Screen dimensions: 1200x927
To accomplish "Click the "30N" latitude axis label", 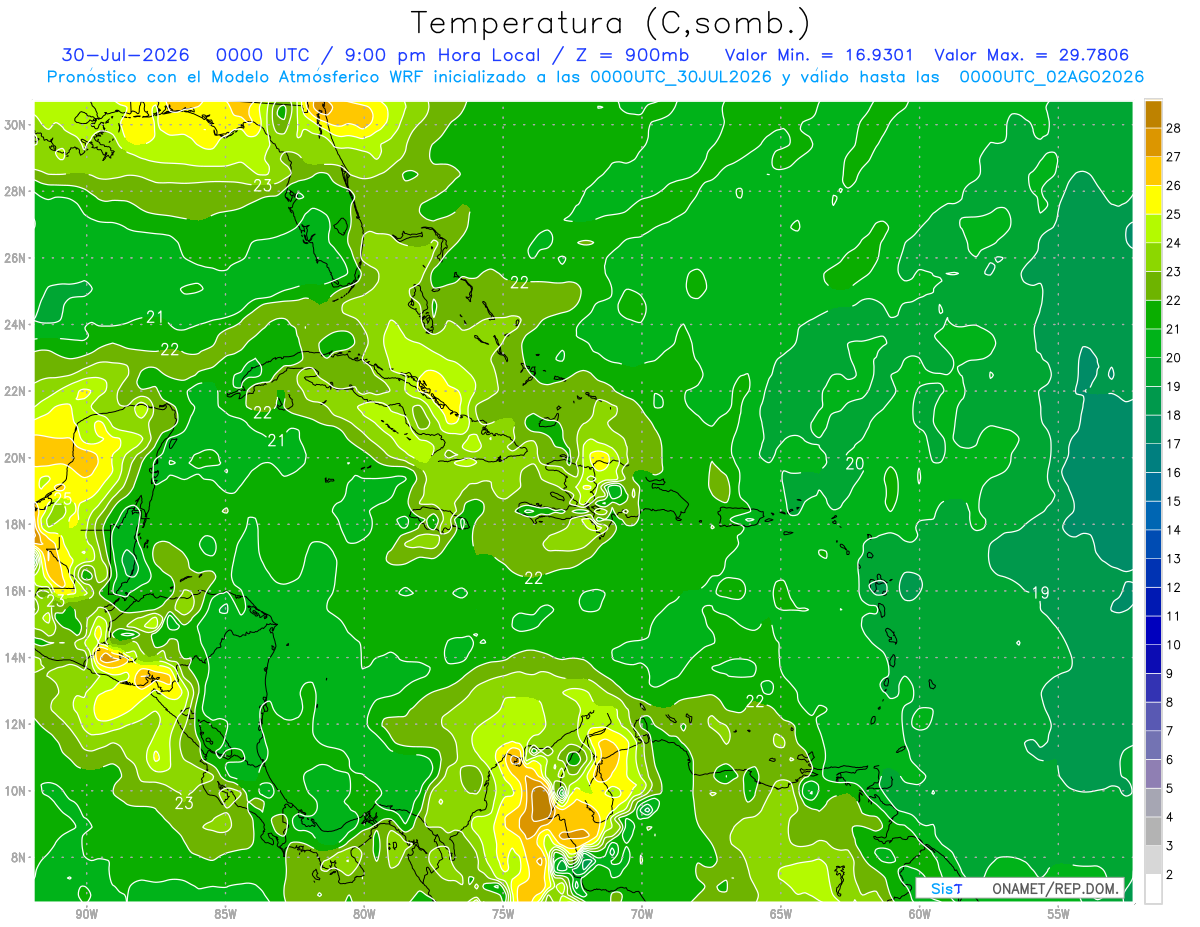I will (17, 125).
